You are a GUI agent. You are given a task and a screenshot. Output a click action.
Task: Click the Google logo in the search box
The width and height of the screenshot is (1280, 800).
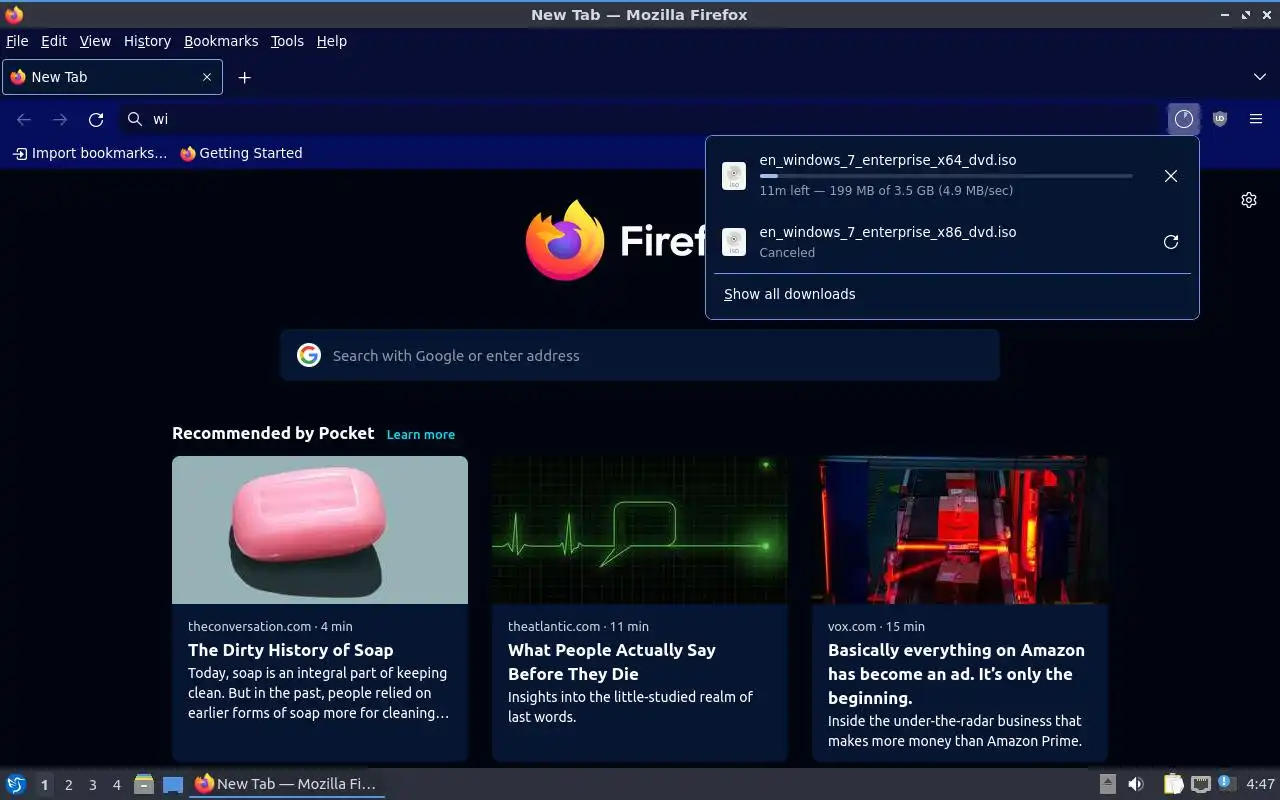(x=309, y=355)
